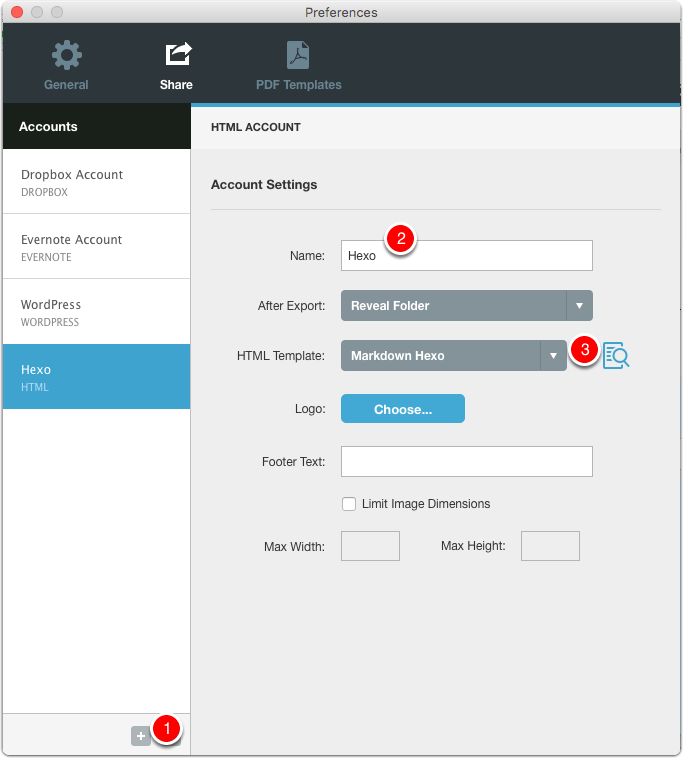
Task: Expand the After Export dropdown arrow
Action: click(579, 306)
